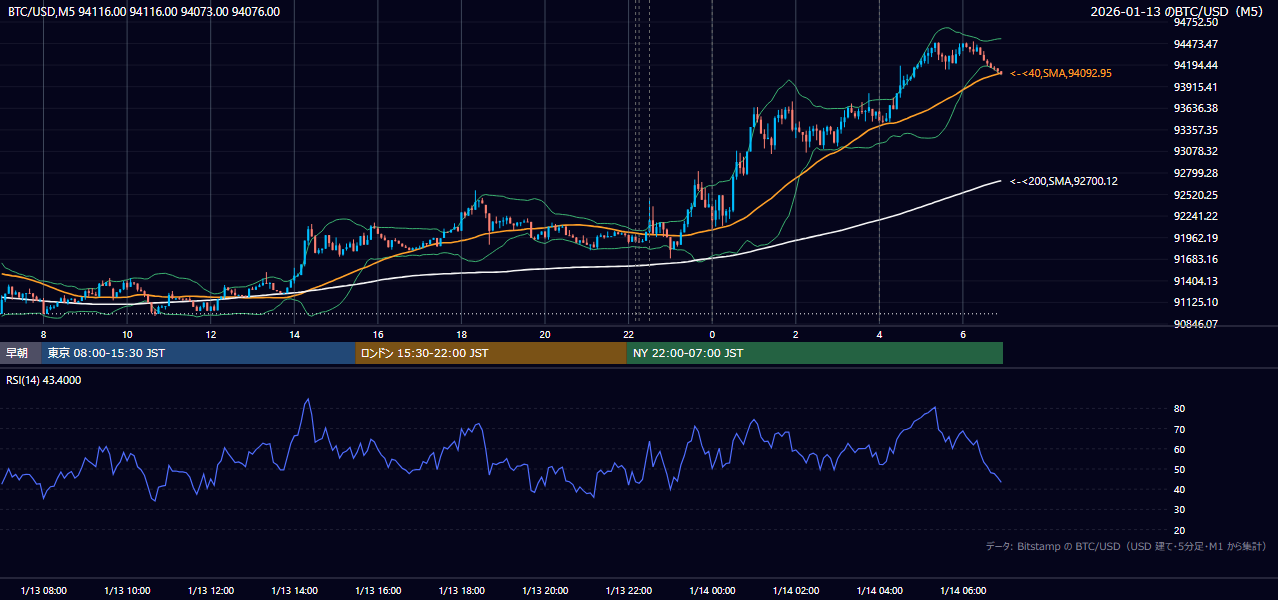
Task: Click the RSI axis level 40
Action: [1179, 489]
